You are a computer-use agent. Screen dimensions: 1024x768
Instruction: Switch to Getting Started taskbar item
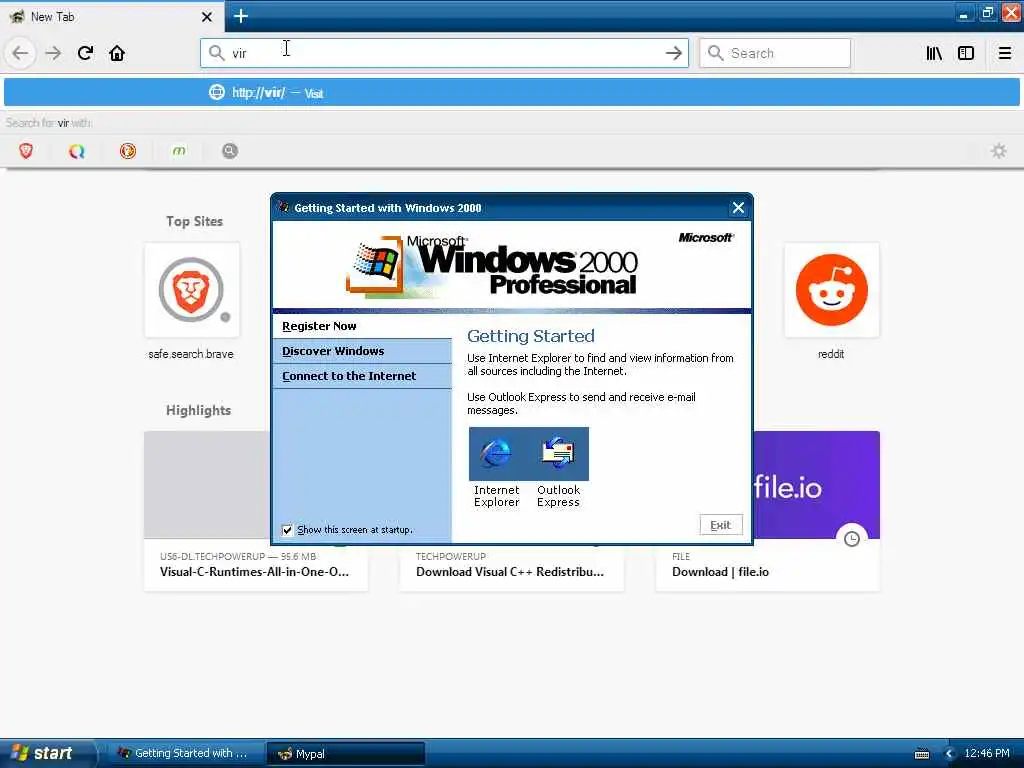point(185,754)
